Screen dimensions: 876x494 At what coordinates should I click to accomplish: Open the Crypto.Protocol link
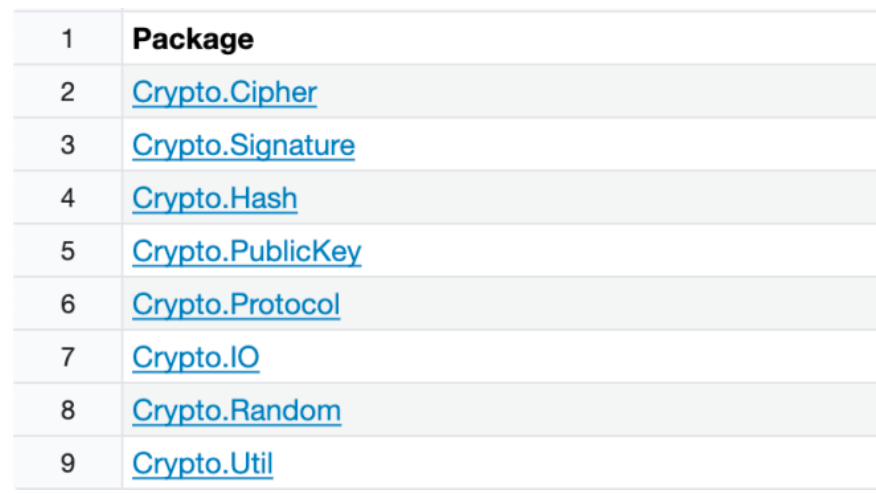click(x=236, y=305)
